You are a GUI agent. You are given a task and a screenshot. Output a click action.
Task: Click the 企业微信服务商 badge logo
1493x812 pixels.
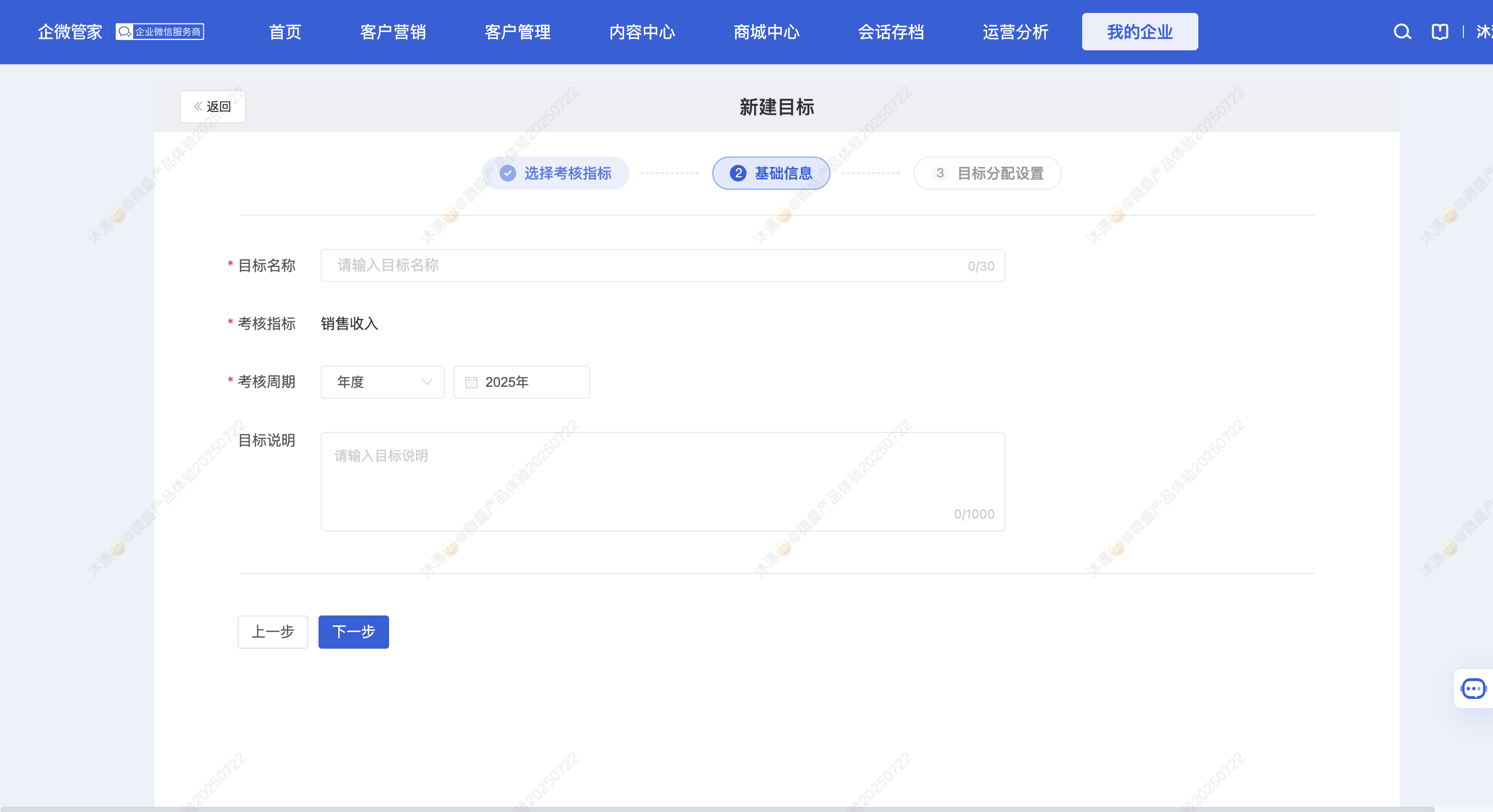(160, 32)
